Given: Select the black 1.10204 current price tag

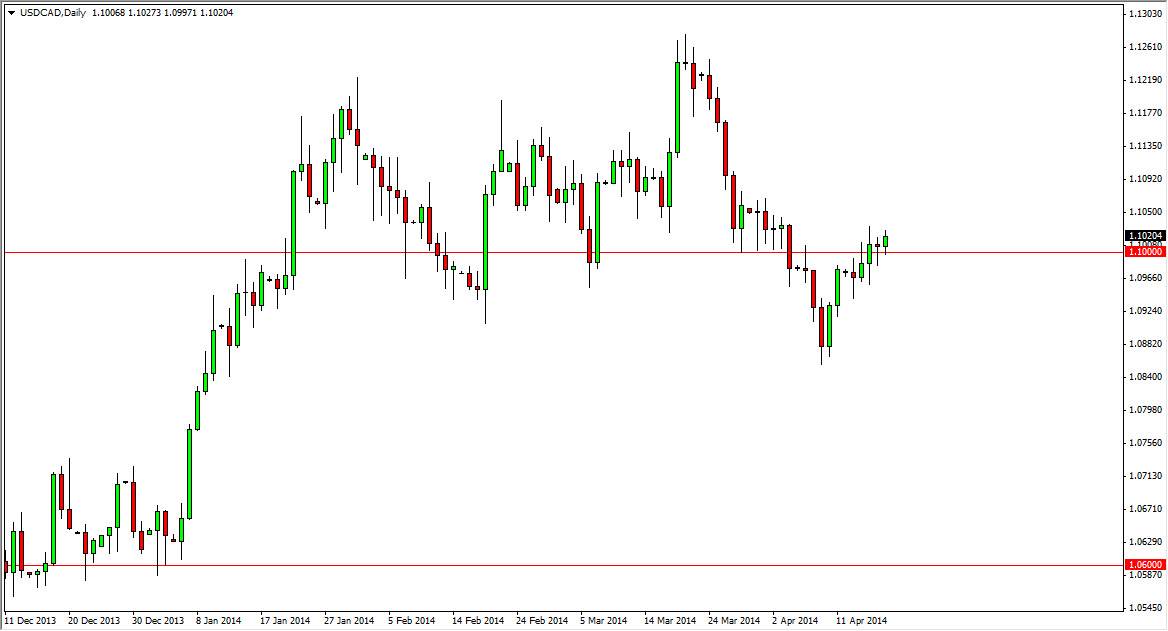Looking at the screenshot, I should 1143,236.
